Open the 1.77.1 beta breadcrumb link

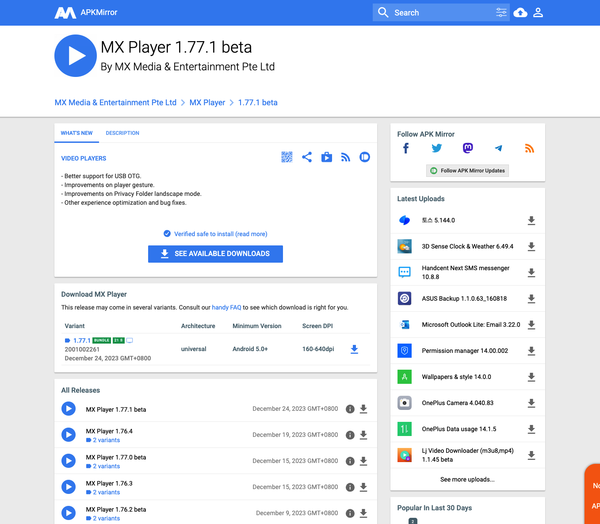tap(258, 103)
